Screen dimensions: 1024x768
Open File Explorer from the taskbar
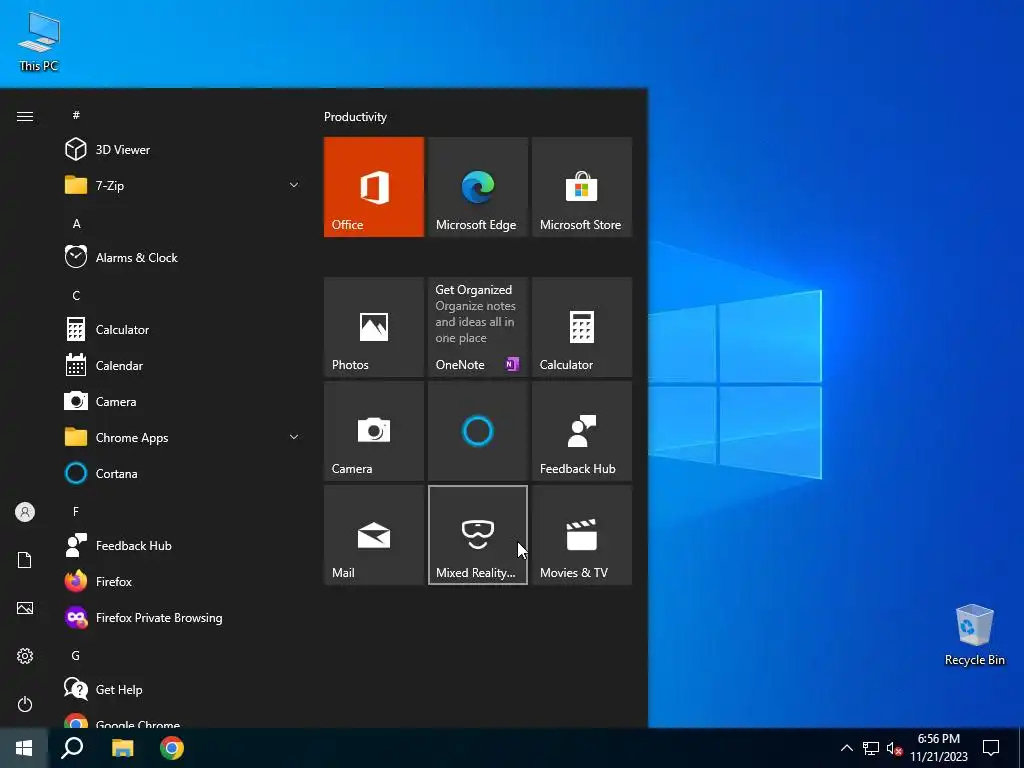122,748
